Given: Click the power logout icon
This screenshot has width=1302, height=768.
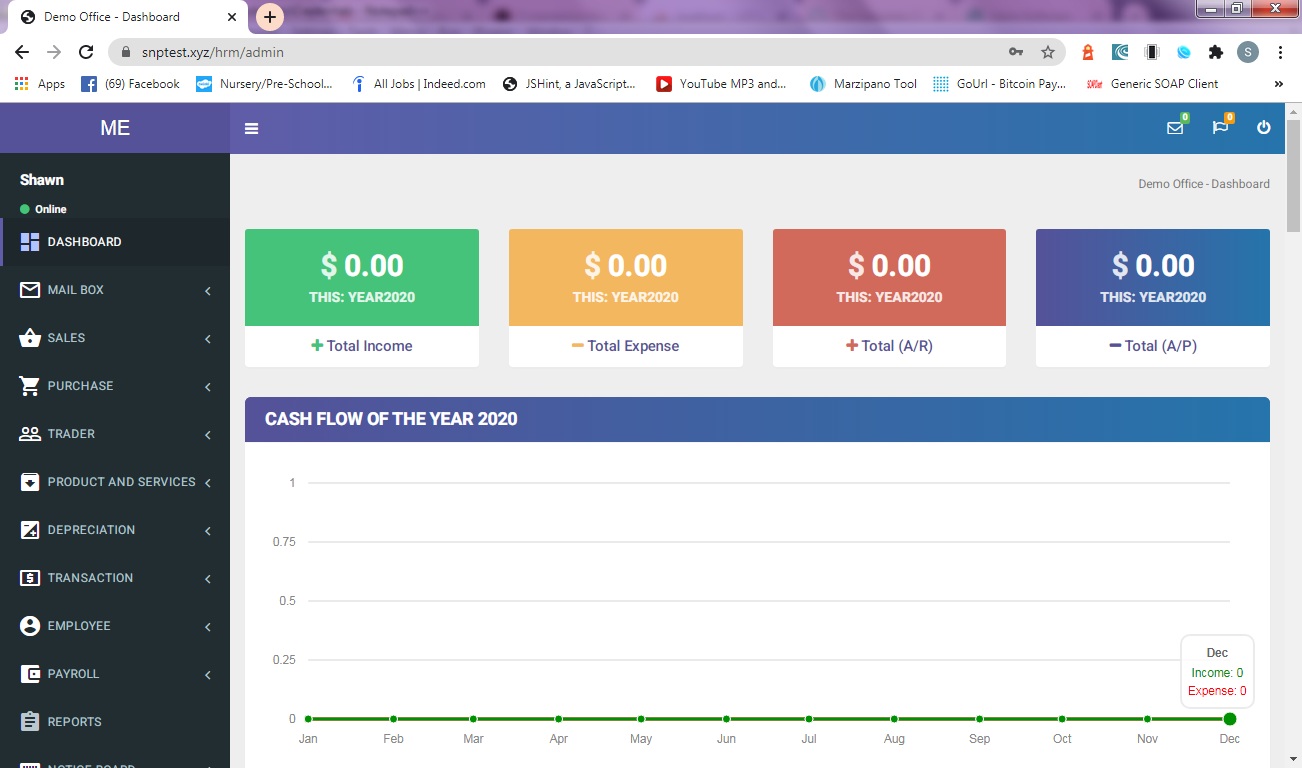Looking at the screenshot, I should point(1264,128).
